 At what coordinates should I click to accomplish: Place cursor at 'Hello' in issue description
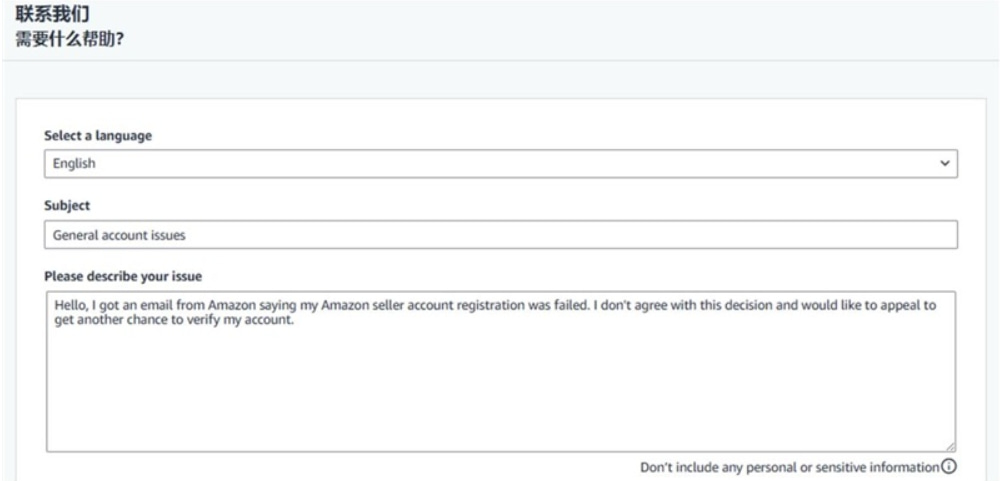[68, 306]
